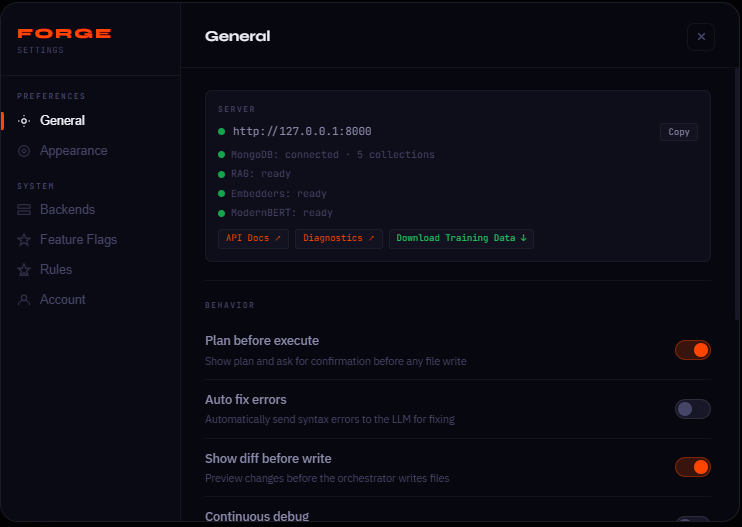The image size is (742, 527).
Task: Click the General page title
Action: tap(238, 36)
